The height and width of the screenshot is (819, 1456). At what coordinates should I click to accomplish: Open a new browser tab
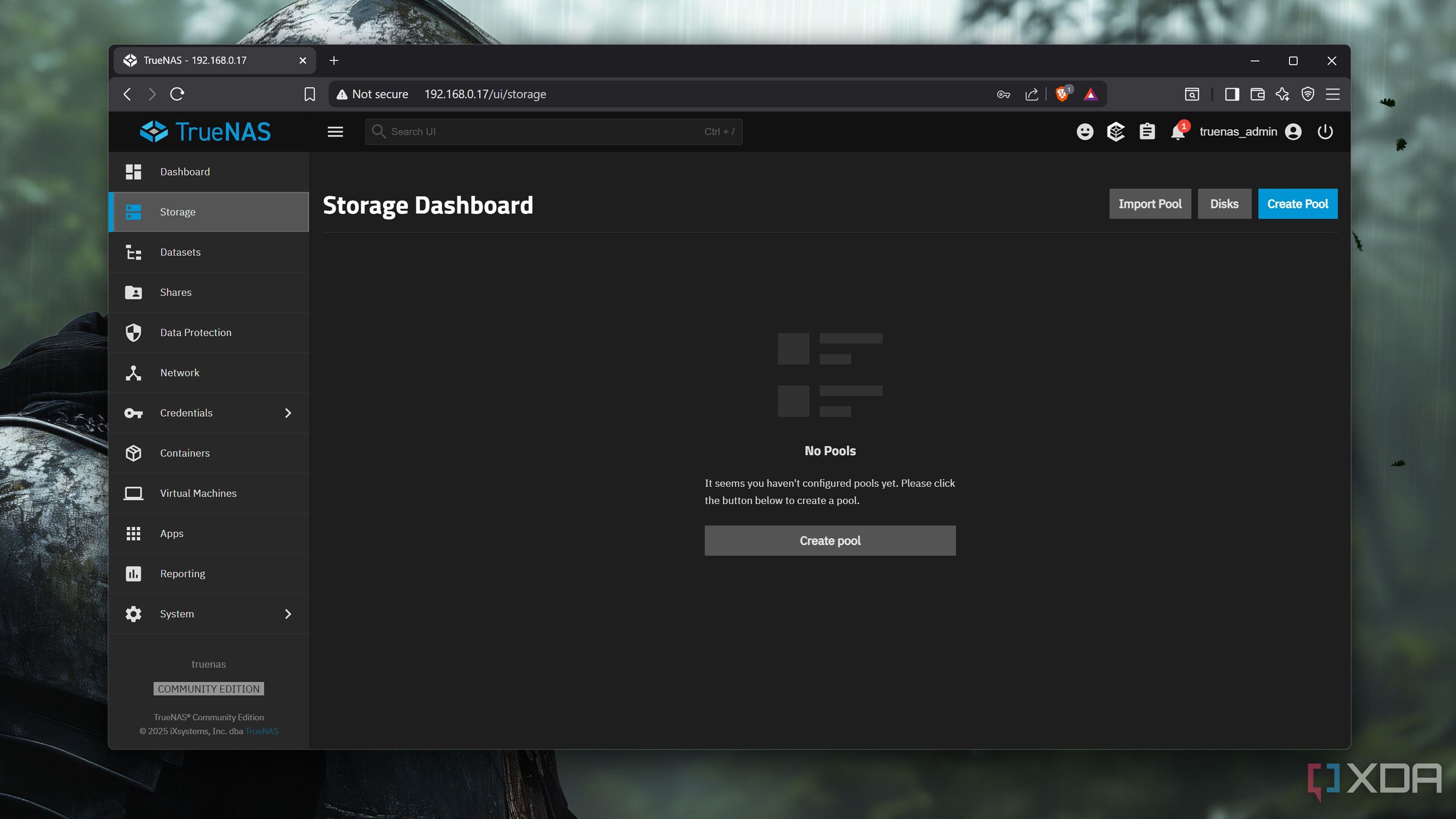click(334, 60)
